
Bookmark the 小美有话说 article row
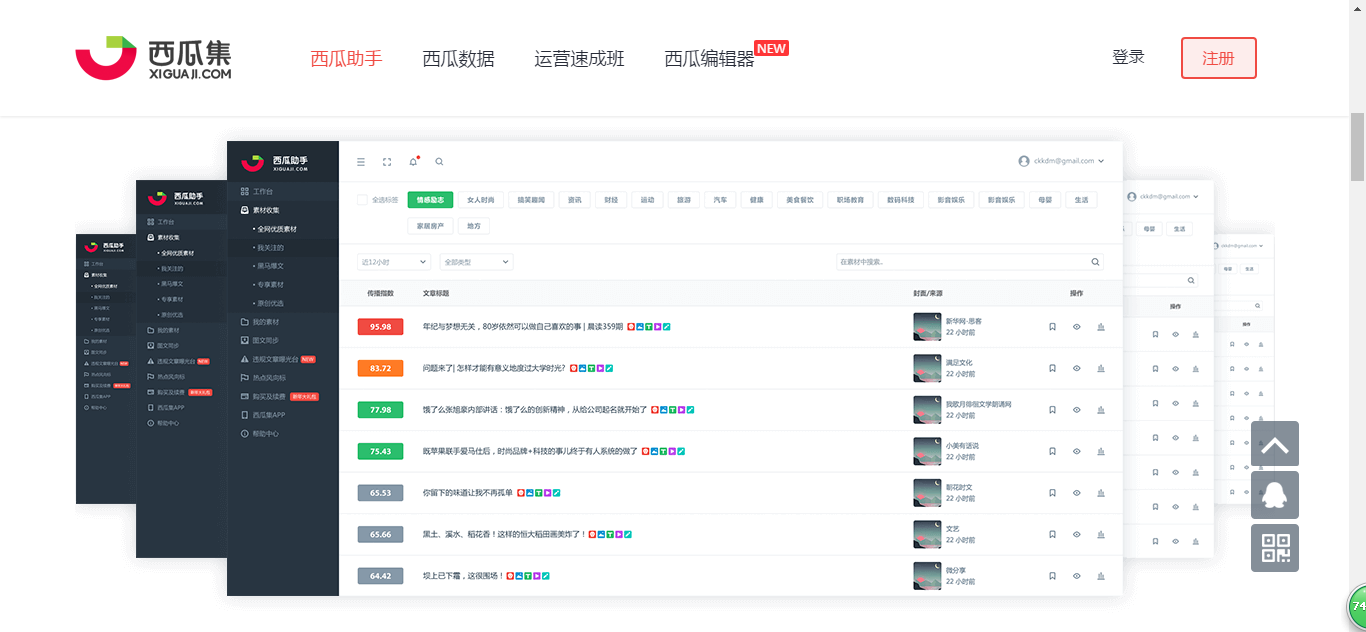(x=1052, y=451)
